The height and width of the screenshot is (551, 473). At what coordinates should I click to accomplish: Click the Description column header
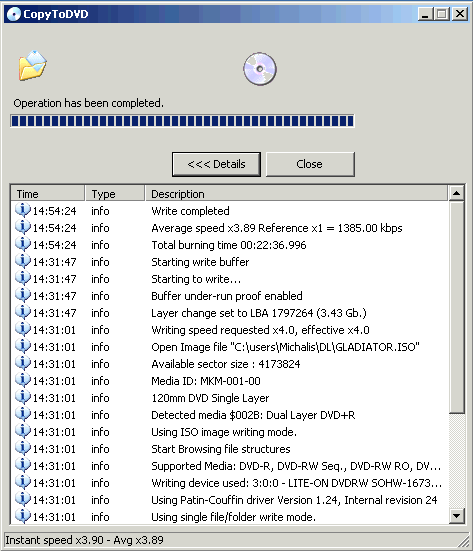pos(296,194)
